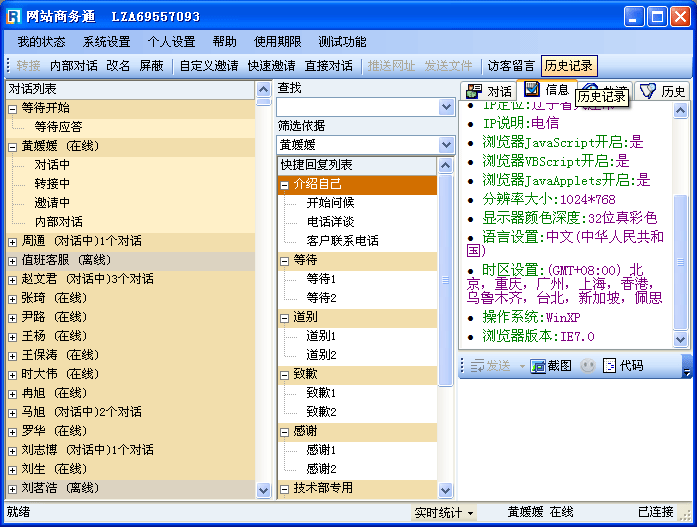Open the 系统设置 menu
Image resolution: width=697 pixels, height=527 pixels.
tap(106, 42)
